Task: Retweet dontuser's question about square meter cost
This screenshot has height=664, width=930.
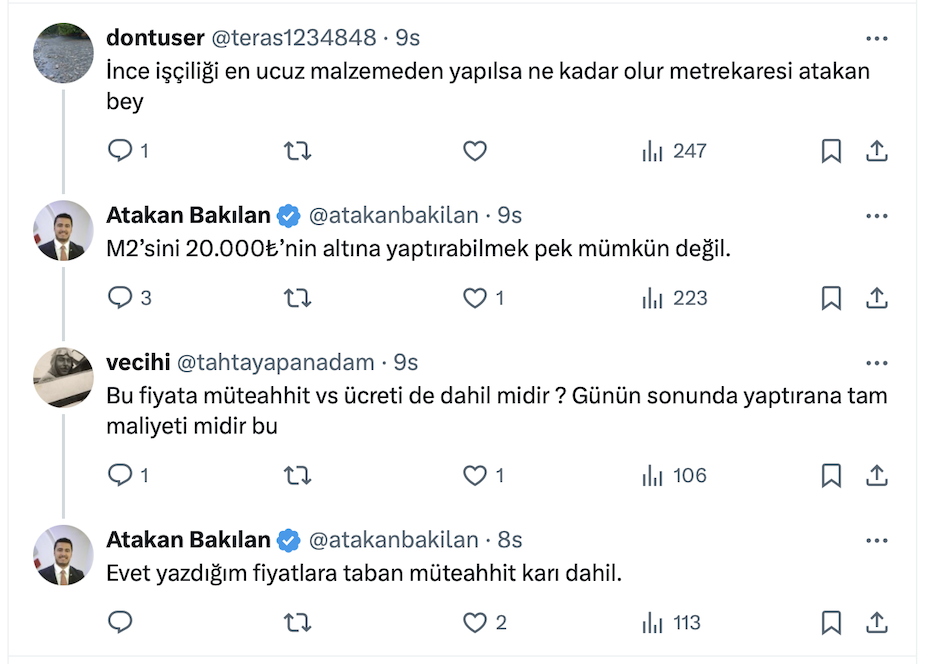Action: (x=297, y=151)
